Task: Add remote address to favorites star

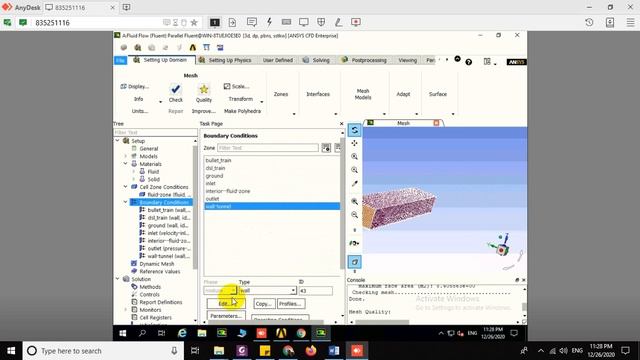Action: [194, 22]
